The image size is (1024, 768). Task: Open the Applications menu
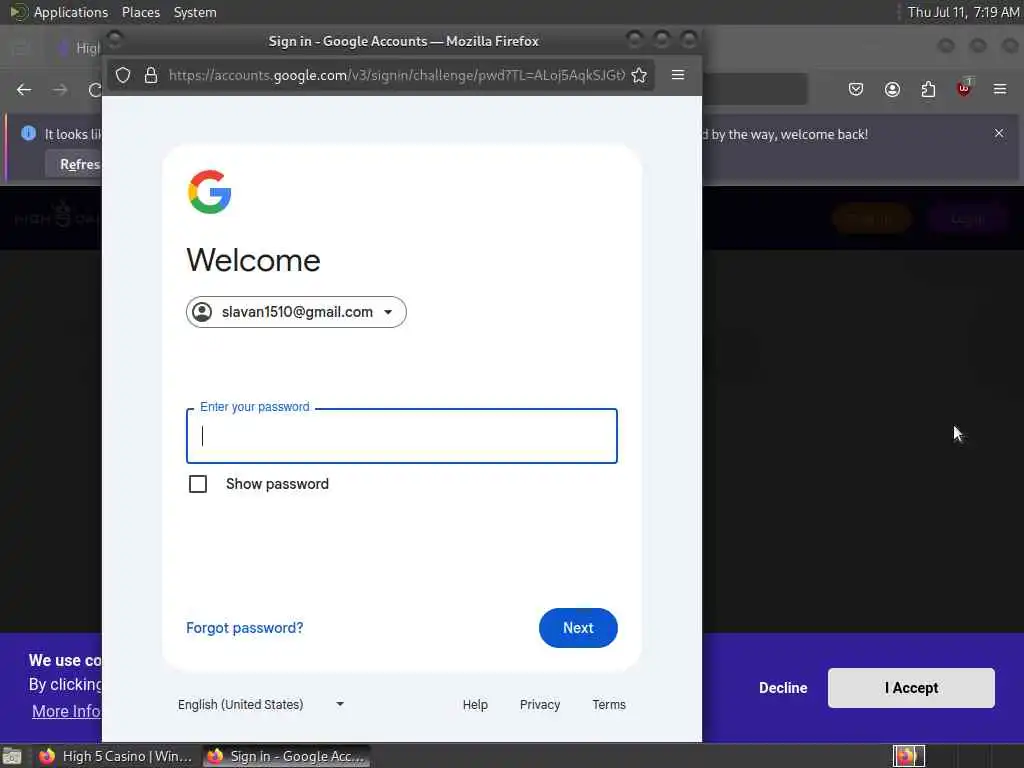point(71,12)
